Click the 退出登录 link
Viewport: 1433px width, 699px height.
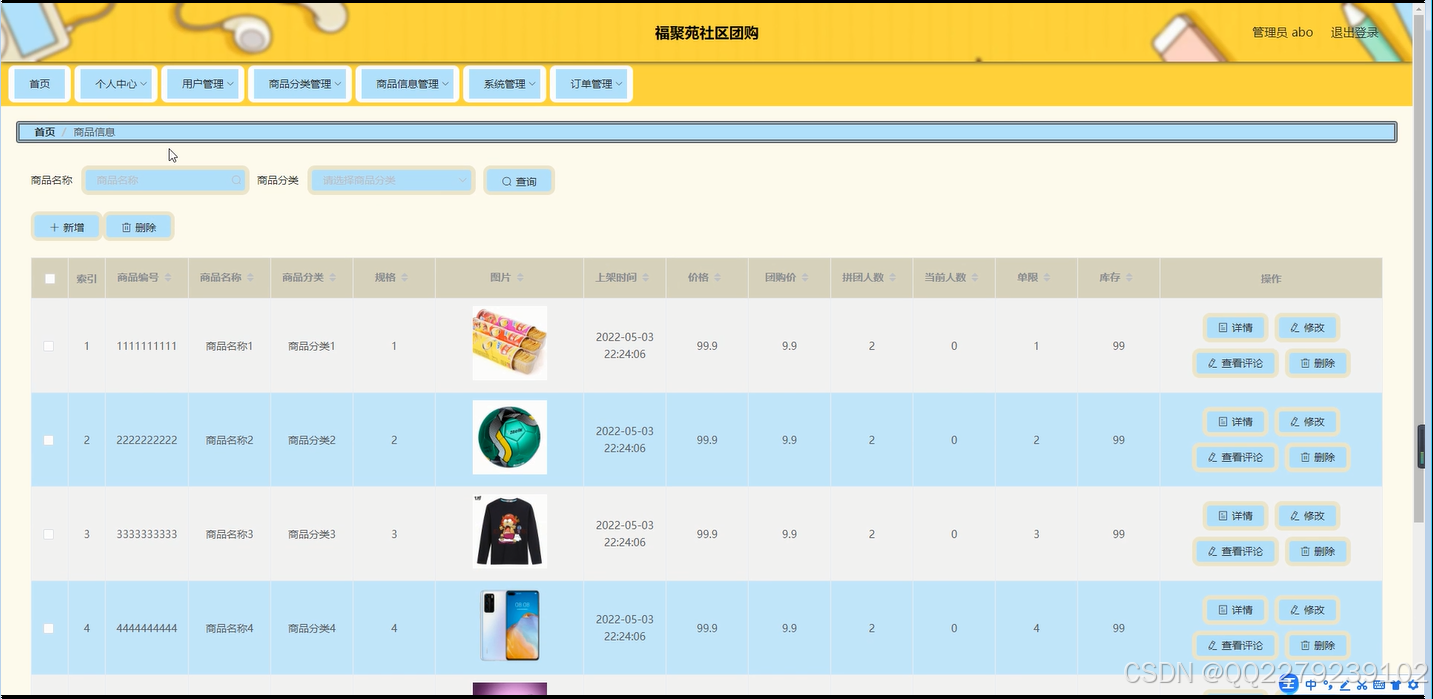coord(1354,32)
